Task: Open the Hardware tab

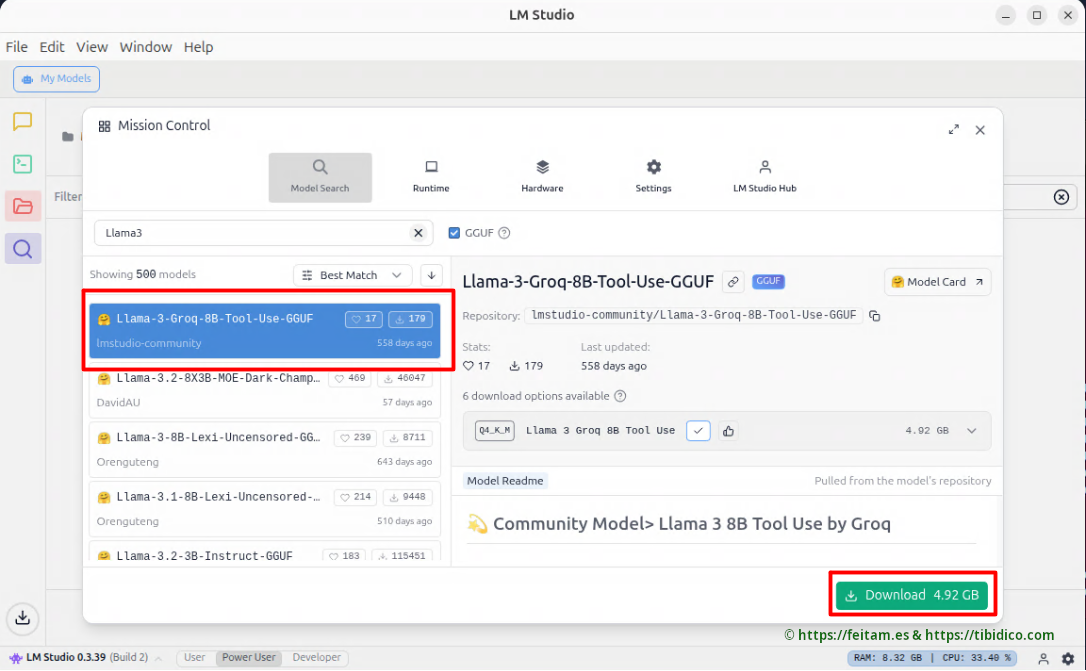Action: (x=542, y=177)
